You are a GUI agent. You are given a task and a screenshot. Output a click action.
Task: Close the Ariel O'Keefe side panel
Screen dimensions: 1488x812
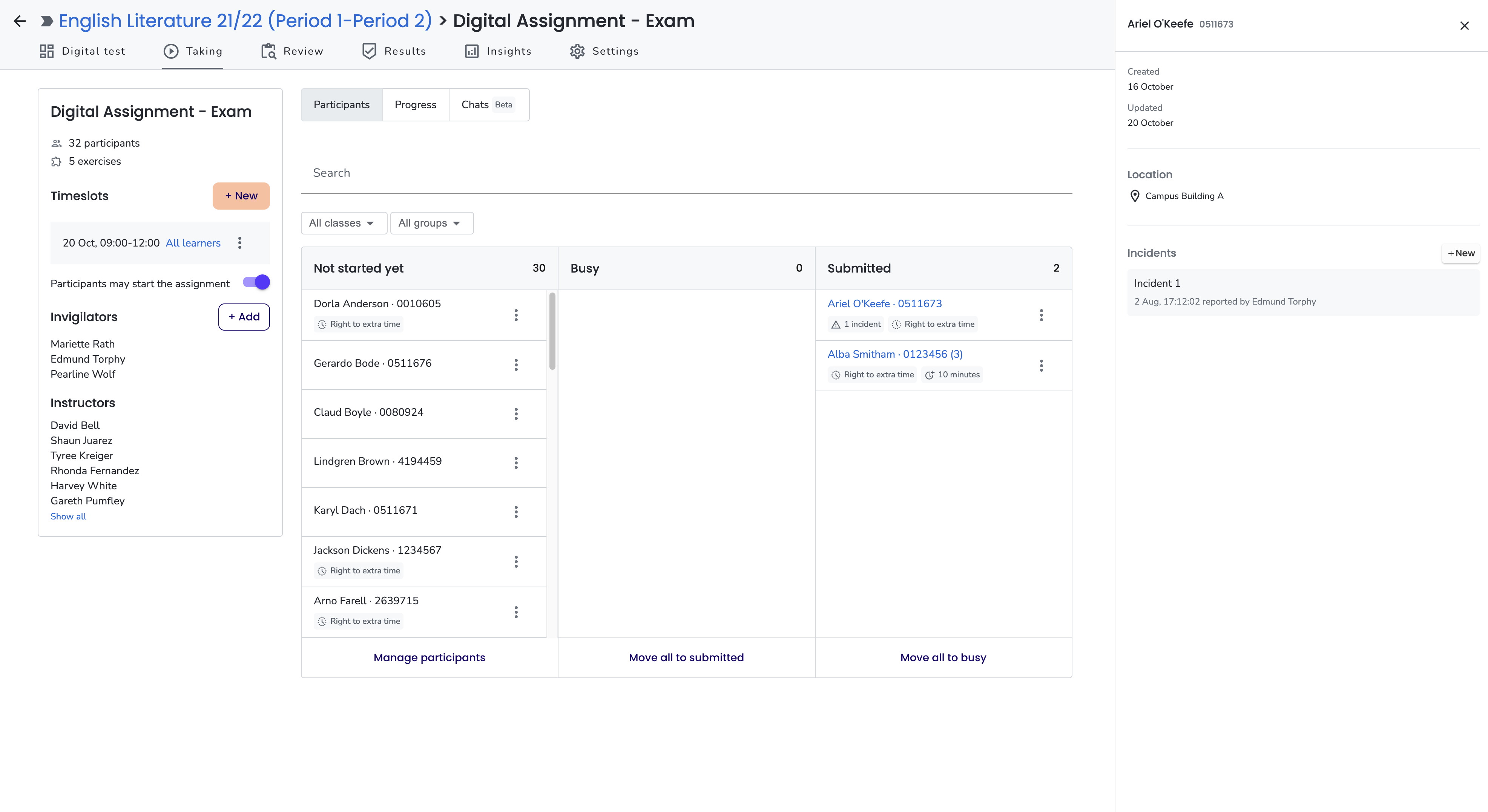[1464, 25]
